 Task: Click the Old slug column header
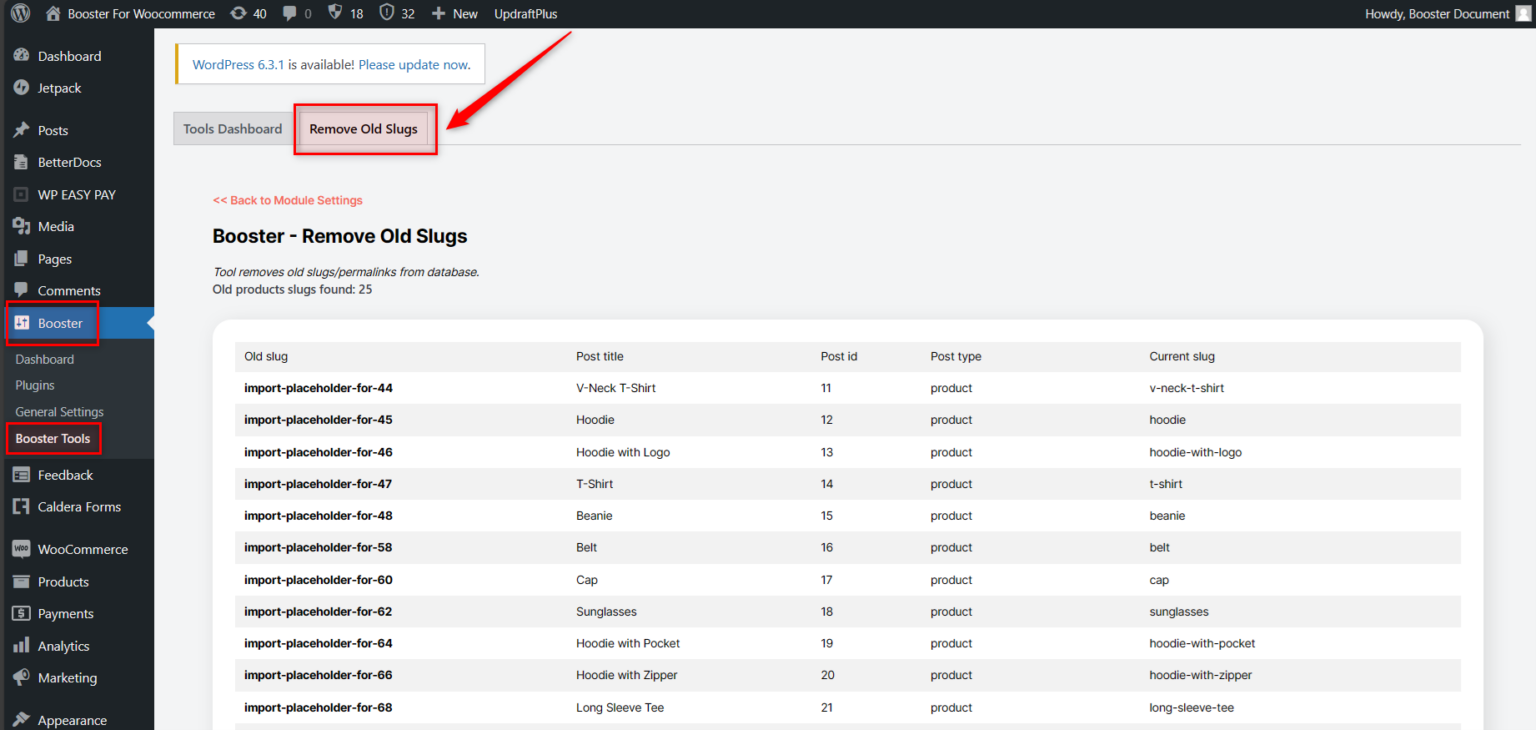click(266, 356)
